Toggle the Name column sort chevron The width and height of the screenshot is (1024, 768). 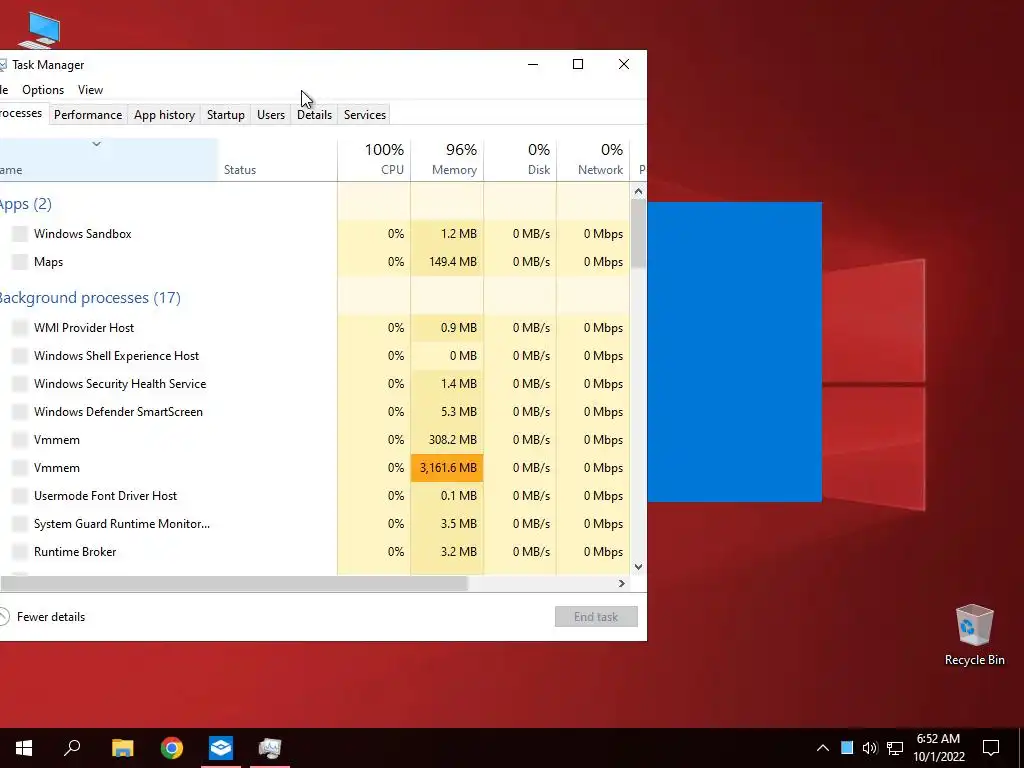(97, 144)
